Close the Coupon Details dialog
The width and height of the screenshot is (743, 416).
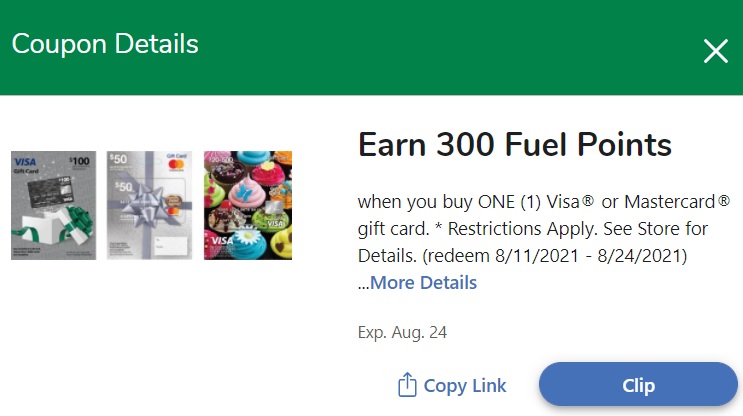[716, 51]
